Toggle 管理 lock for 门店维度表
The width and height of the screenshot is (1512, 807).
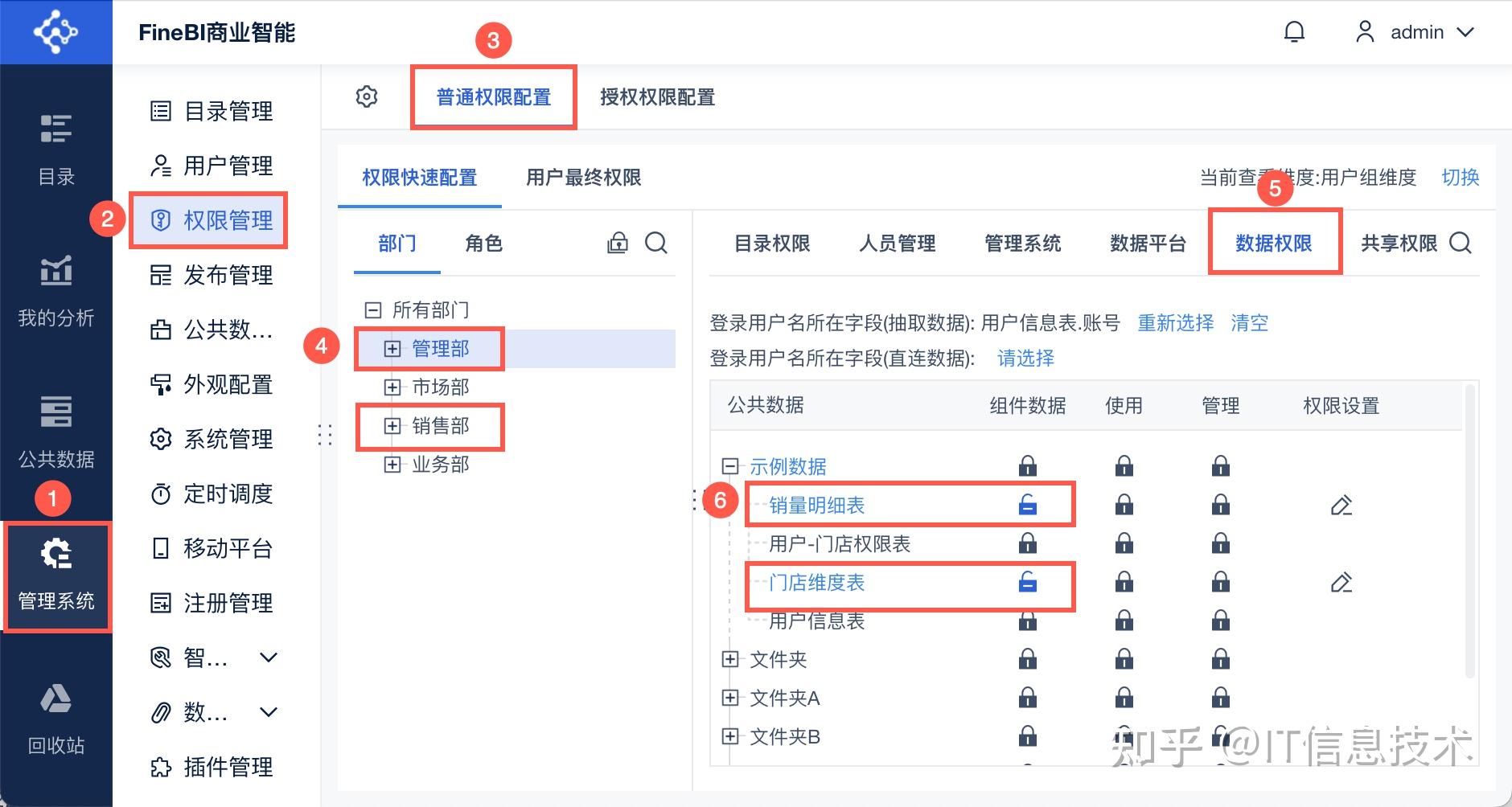coord(1221,583)
